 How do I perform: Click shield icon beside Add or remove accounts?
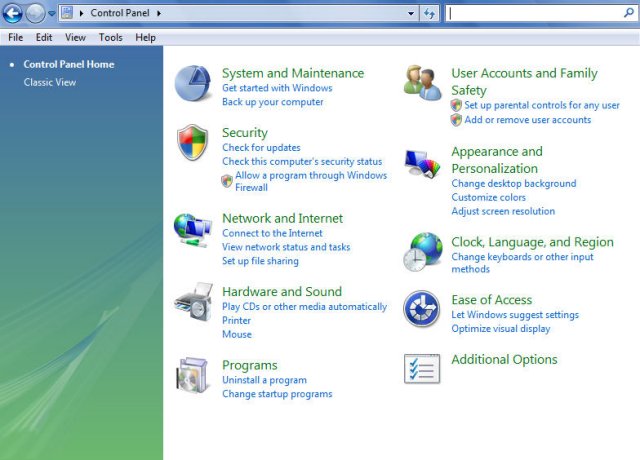[x=456, y=120]
